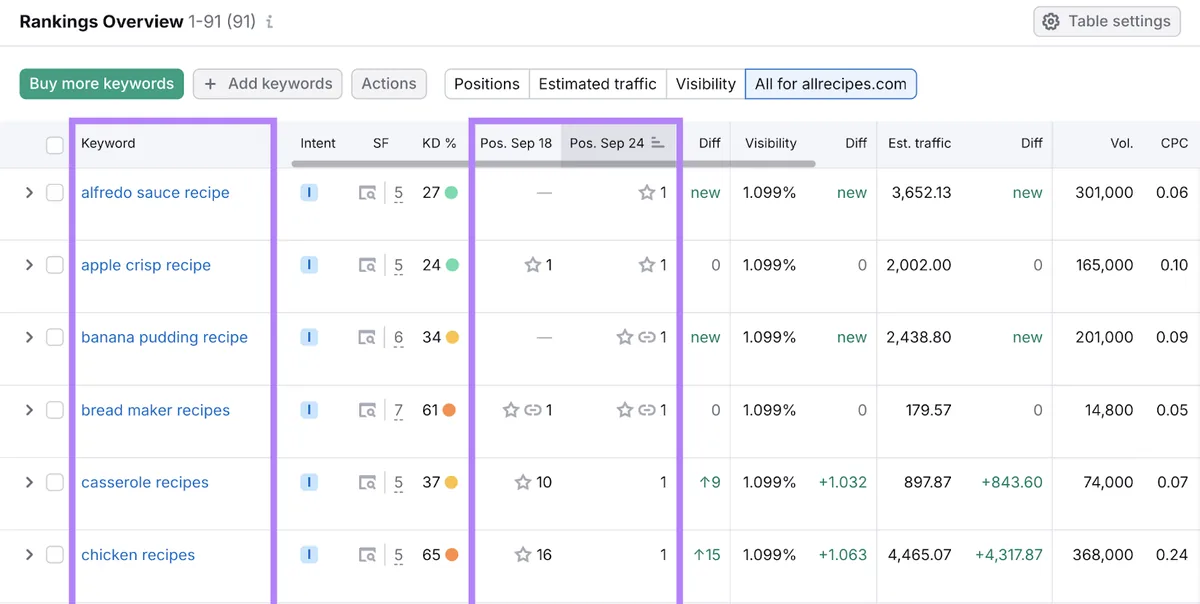1200x604 pixels.
Task: Click the info icon beside Rankings Overview
Action: pyautogui.click(x=270, y=22)
